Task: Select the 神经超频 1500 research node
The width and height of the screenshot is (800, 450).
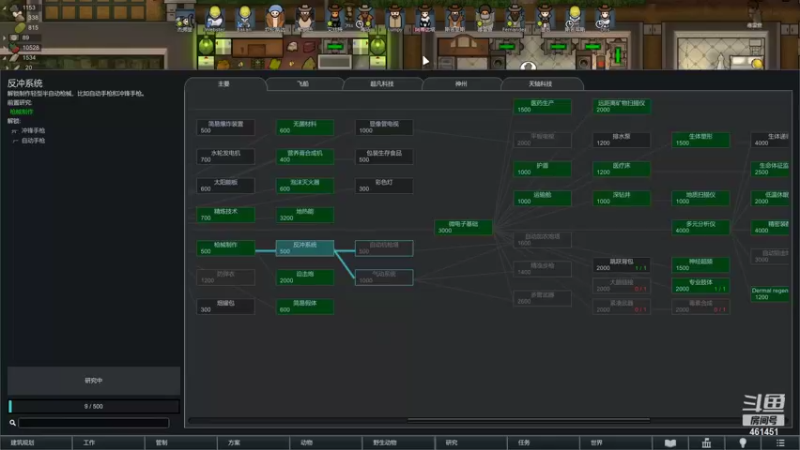Action: pyautogui.click(x=700, y=265)
